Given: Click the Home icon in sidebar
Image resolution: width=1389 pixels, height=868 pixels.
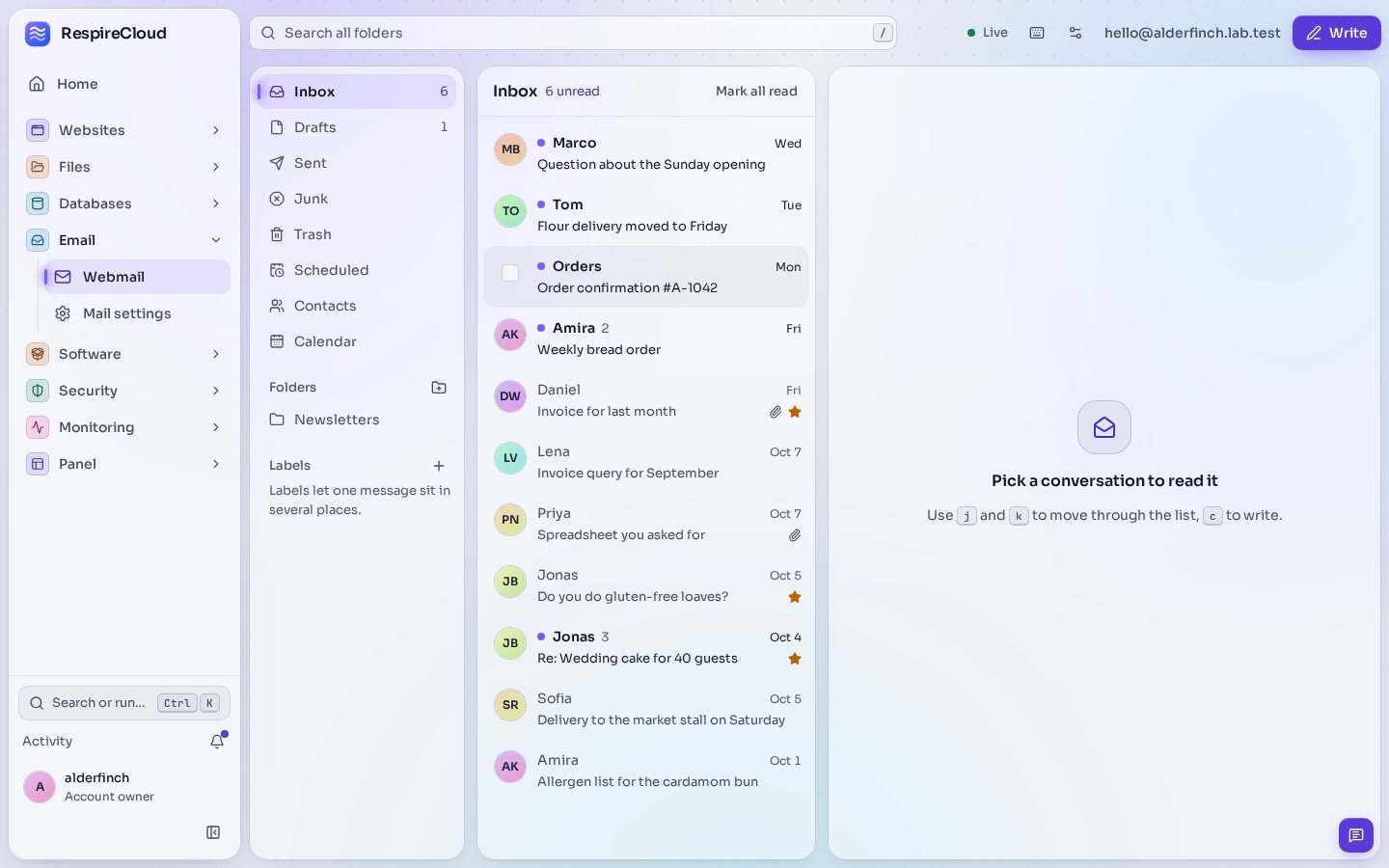Looking at the screenshot, I should pos(37,84).
